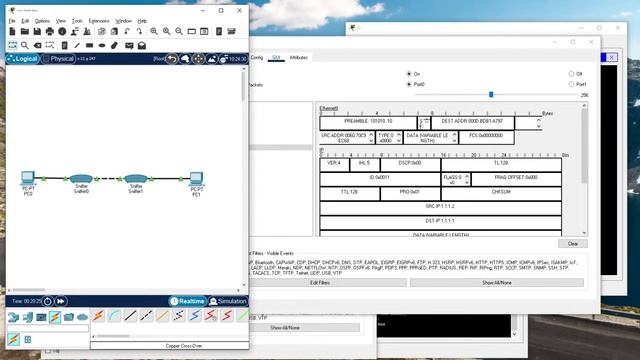Image resolution: width=640 pixels, height=360 pixels.
Task: Open the File menu
Action: pos(12,21)
